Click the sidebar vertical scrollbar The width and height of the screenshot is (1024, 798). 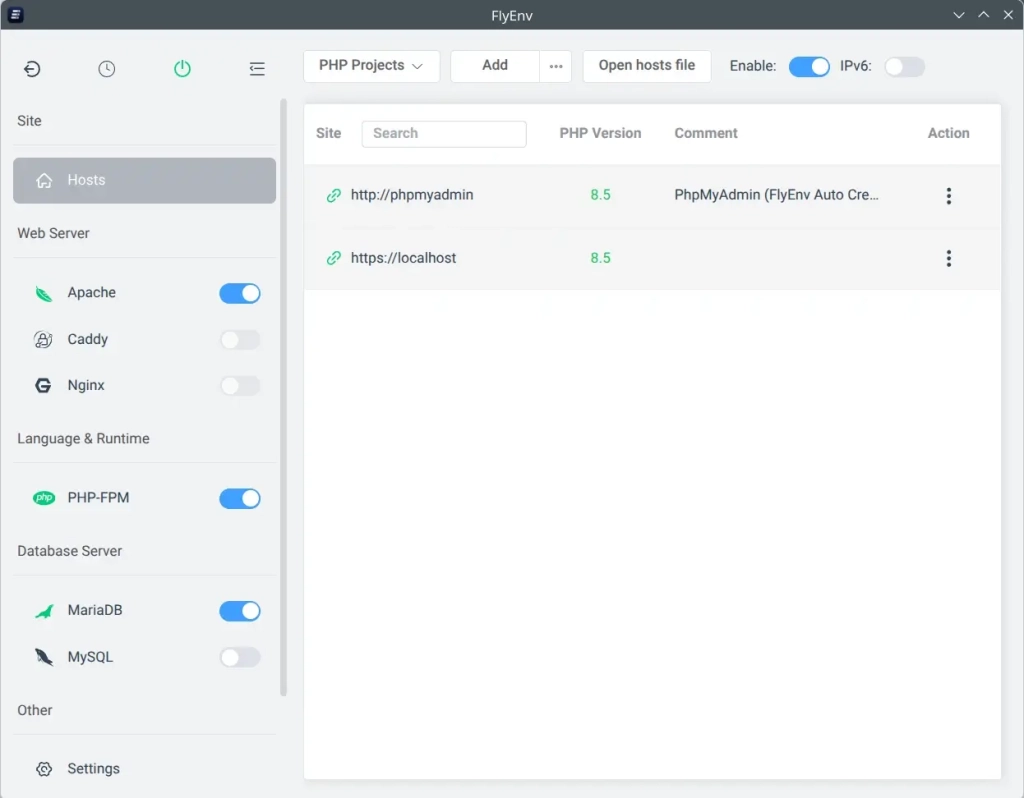pos(283,397)
